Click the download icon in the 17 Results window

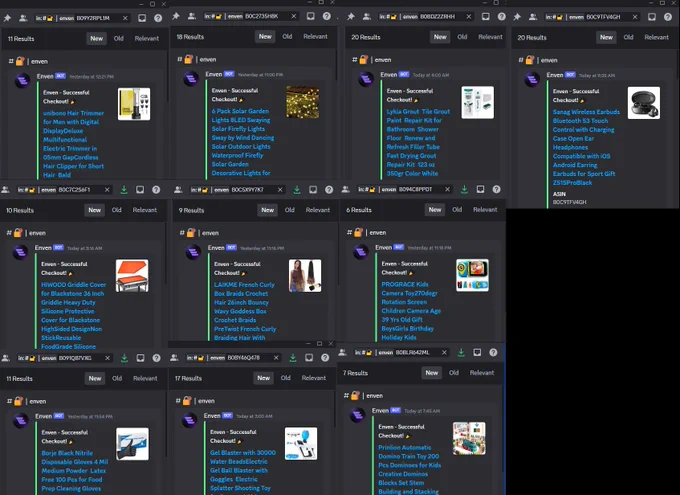tap(293, 357)
